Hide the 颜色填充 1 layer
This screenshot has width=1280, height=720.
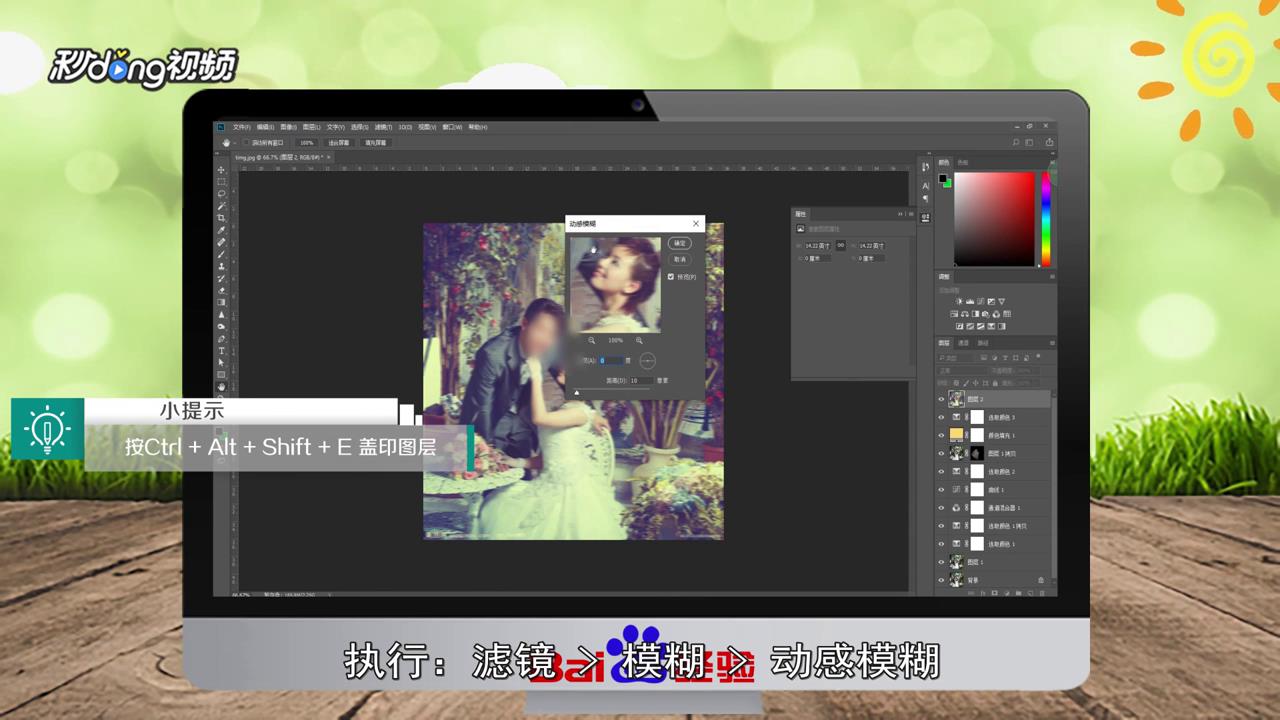[x=941, y=435]
